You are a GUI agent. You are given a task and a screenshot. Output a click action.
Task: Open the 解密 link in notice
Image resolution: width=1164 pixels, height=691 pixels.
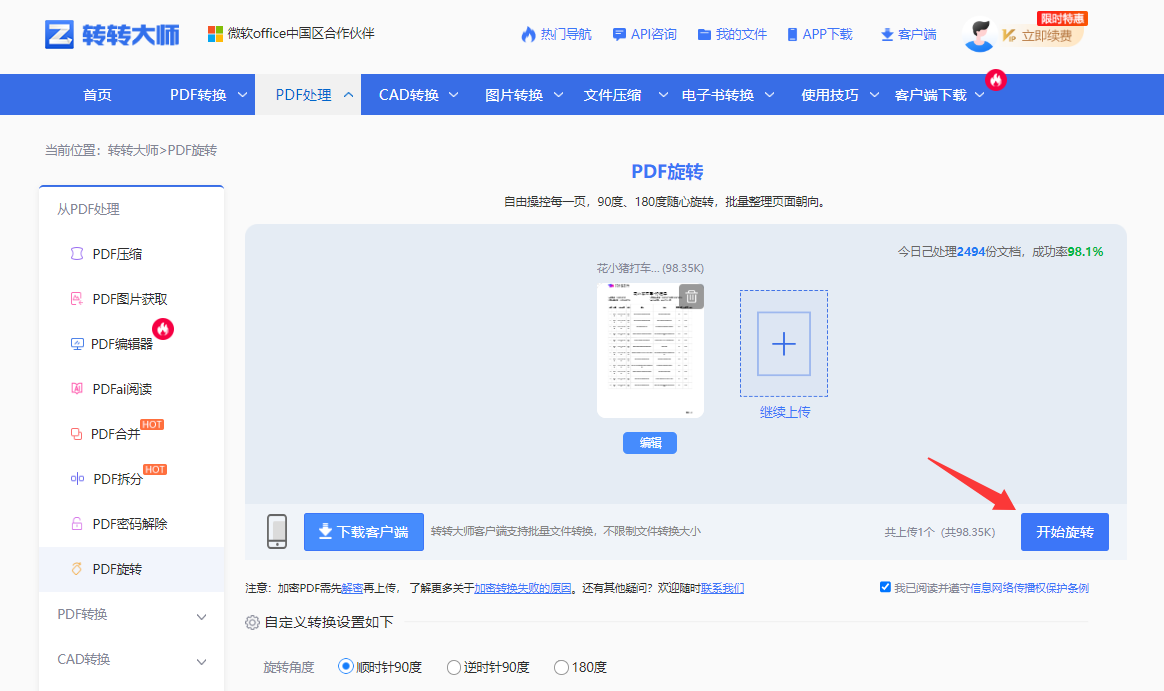tap(352, 588)
